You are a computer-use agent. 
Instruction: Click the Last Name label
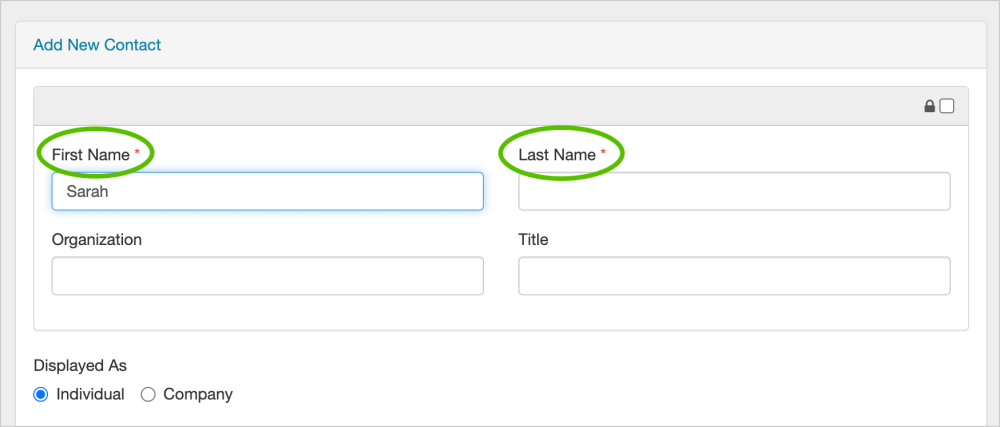tap(557, 155)
